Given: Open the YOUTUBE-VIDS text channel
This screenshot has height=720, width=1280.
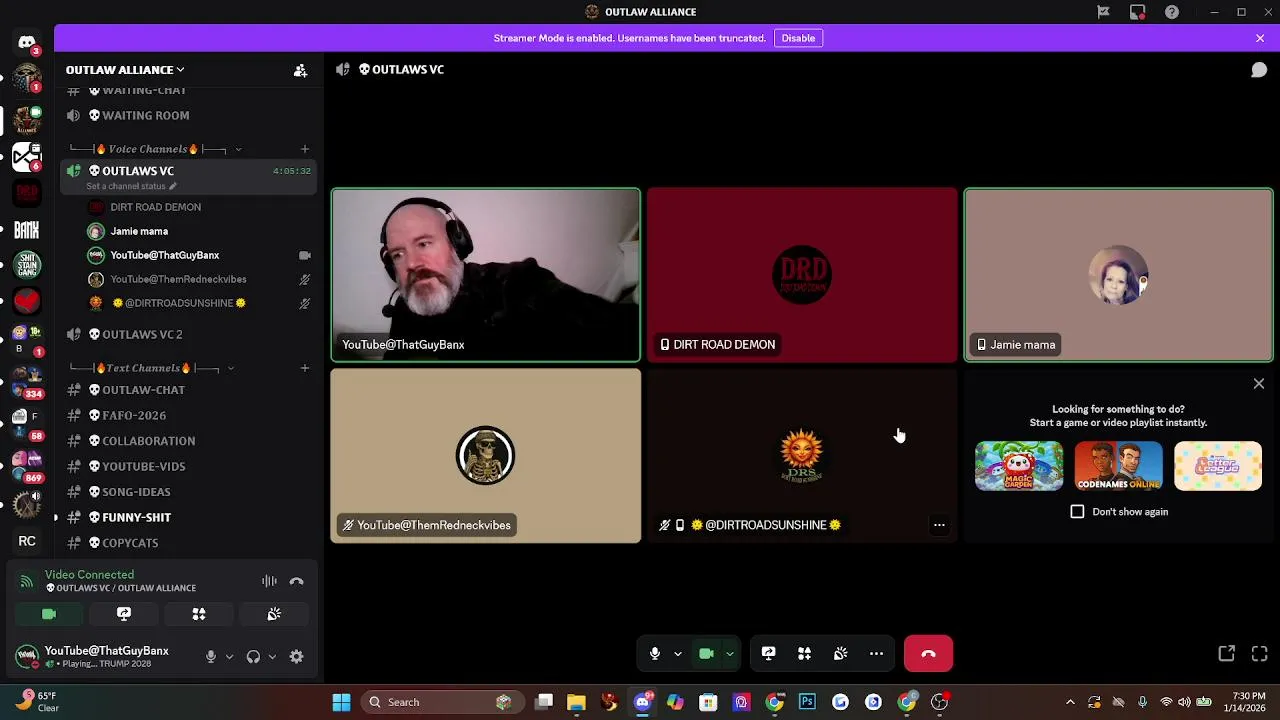Looking at the screenshot, I should pos(189,466).
